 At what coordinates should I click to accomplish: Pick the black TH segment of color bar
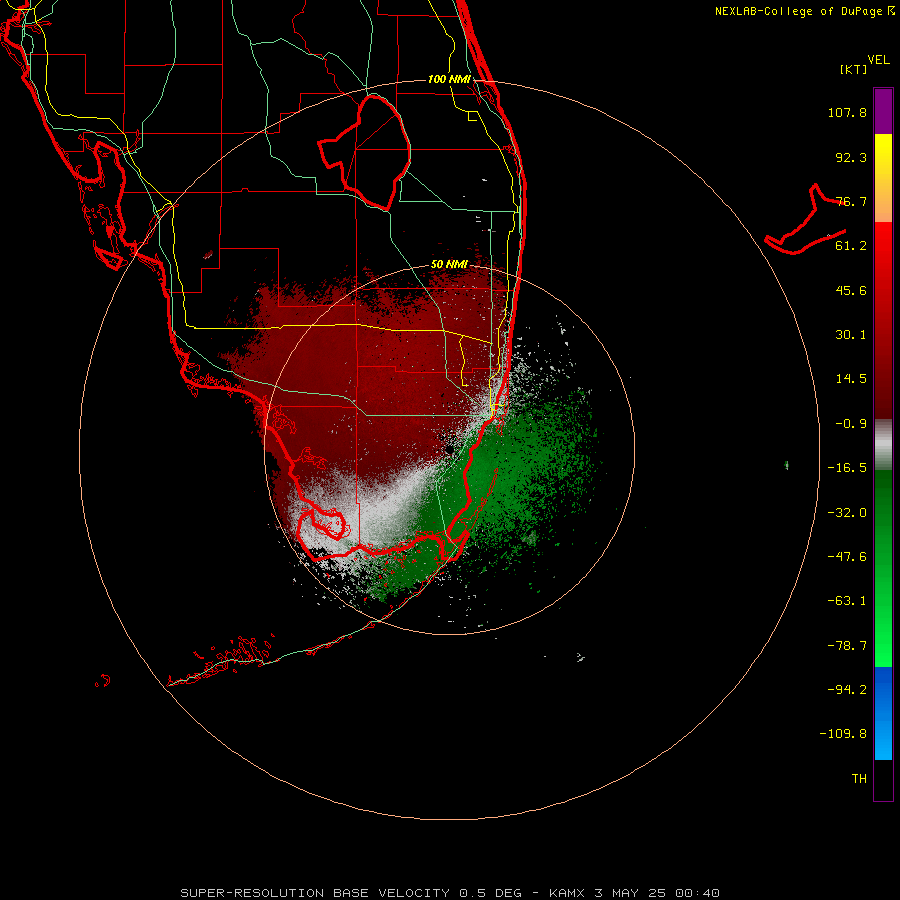tap(883, 779)
